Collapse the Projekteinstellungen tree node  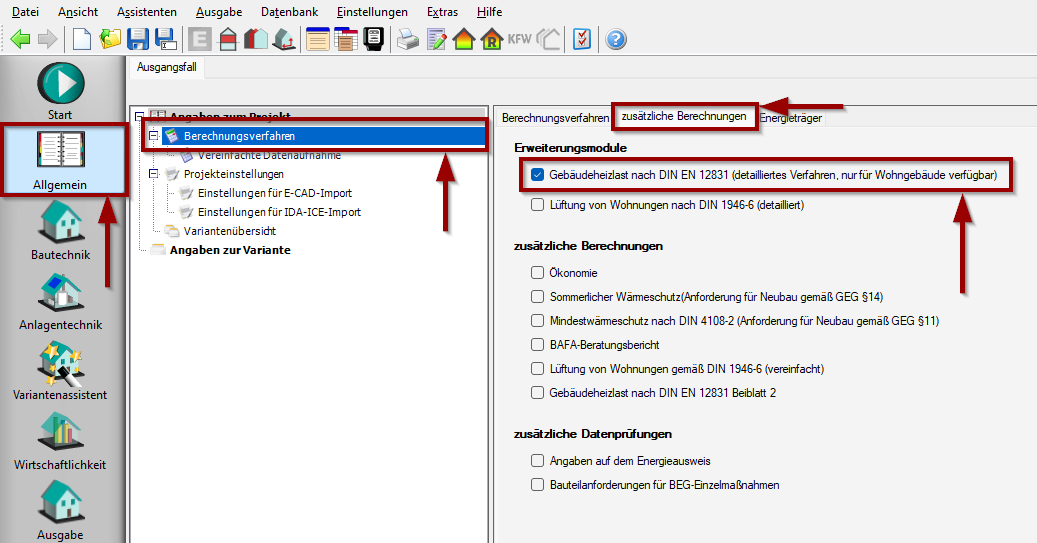[x=154, y=174]
